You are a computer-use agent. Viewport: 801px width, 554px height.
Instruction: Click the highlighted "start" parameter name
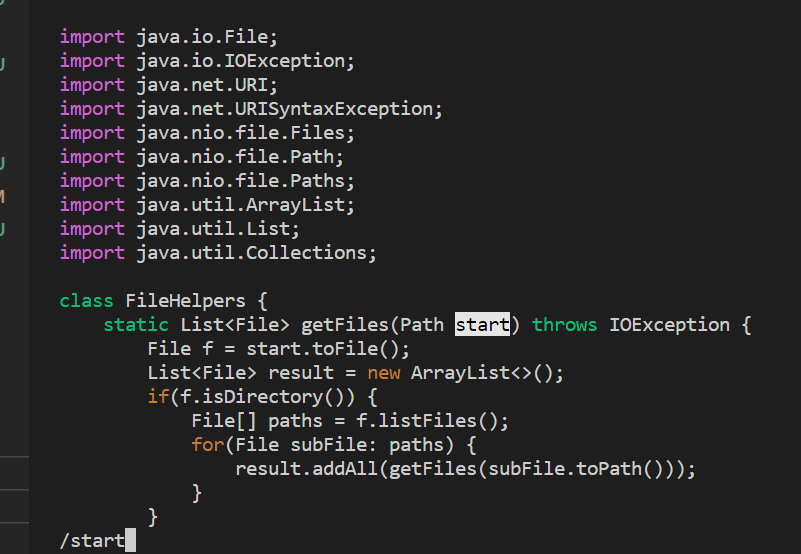pos(482,325)
